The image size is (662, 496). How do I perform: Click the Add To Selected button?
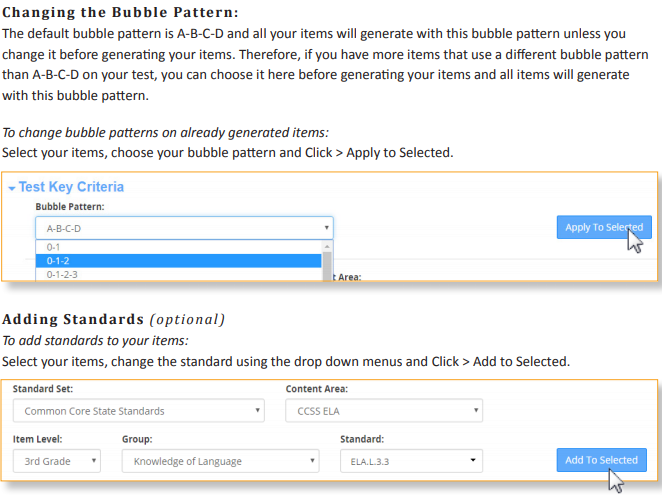[x=601, y=460]
